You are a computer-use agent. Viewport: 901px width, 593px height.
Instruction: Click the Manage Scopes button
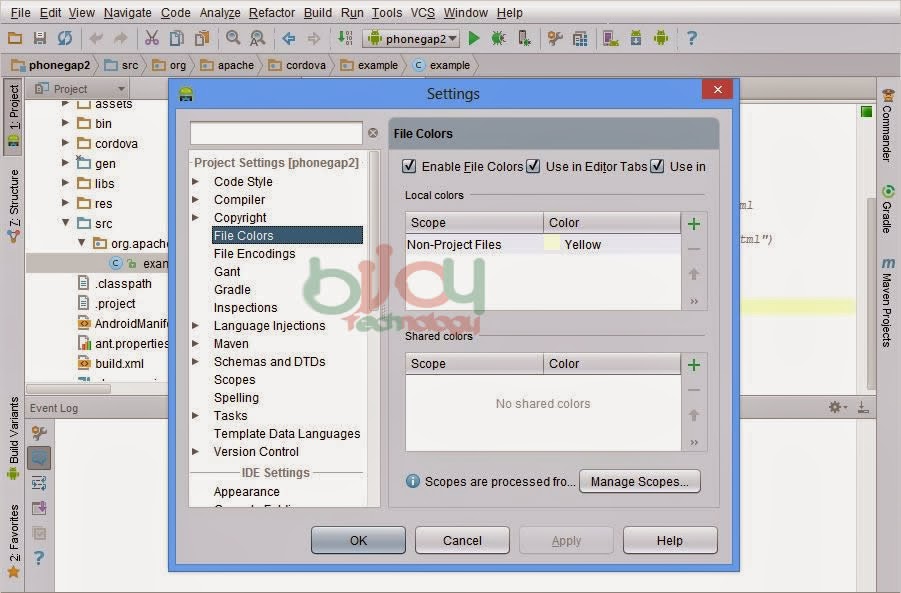tap(640, 482)
